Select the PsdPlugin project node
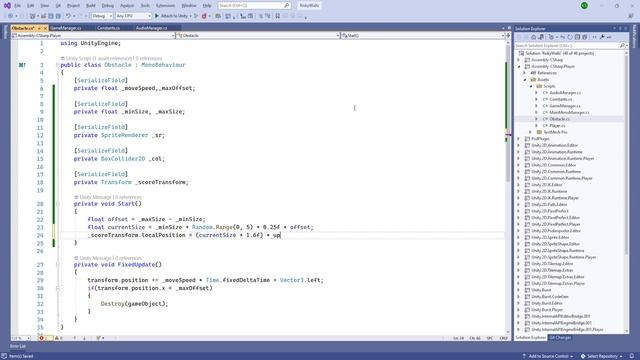Image resolution: width=640 pixels, height=360 pixels. tap(540, 139)
